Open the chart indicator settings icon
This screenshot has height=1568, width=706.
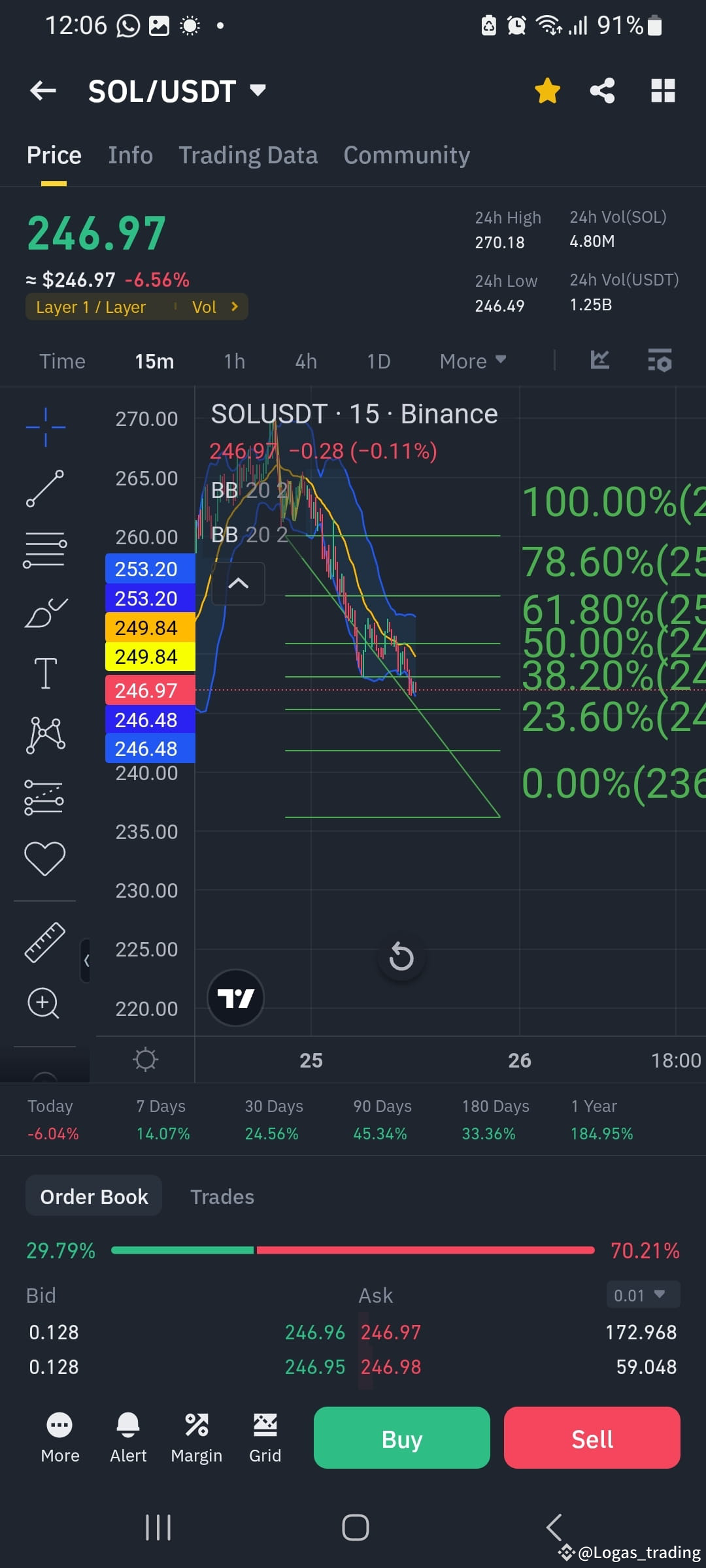660,360
